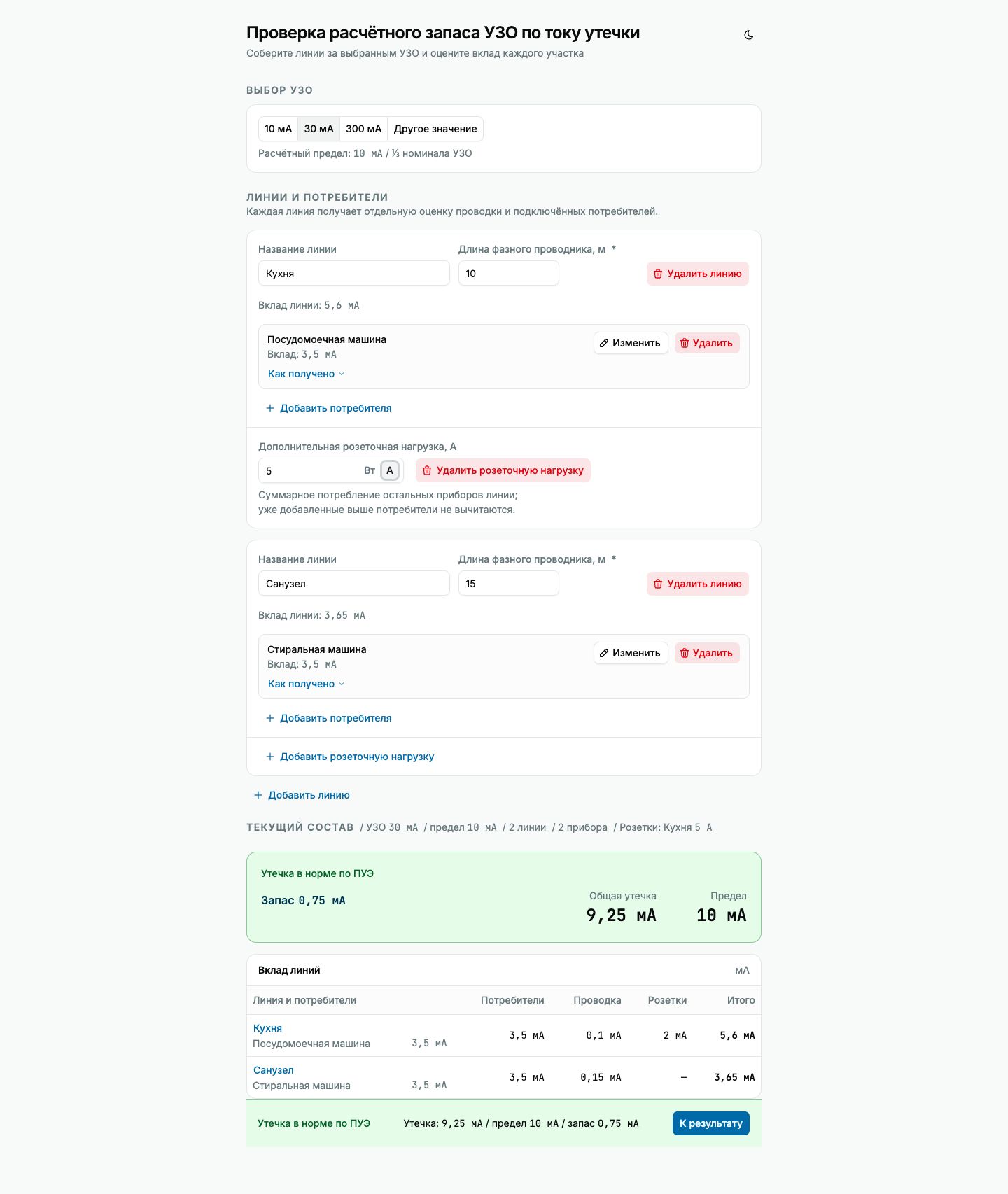
Task: Go to the result via К результату
Action: coord(711,1123)
